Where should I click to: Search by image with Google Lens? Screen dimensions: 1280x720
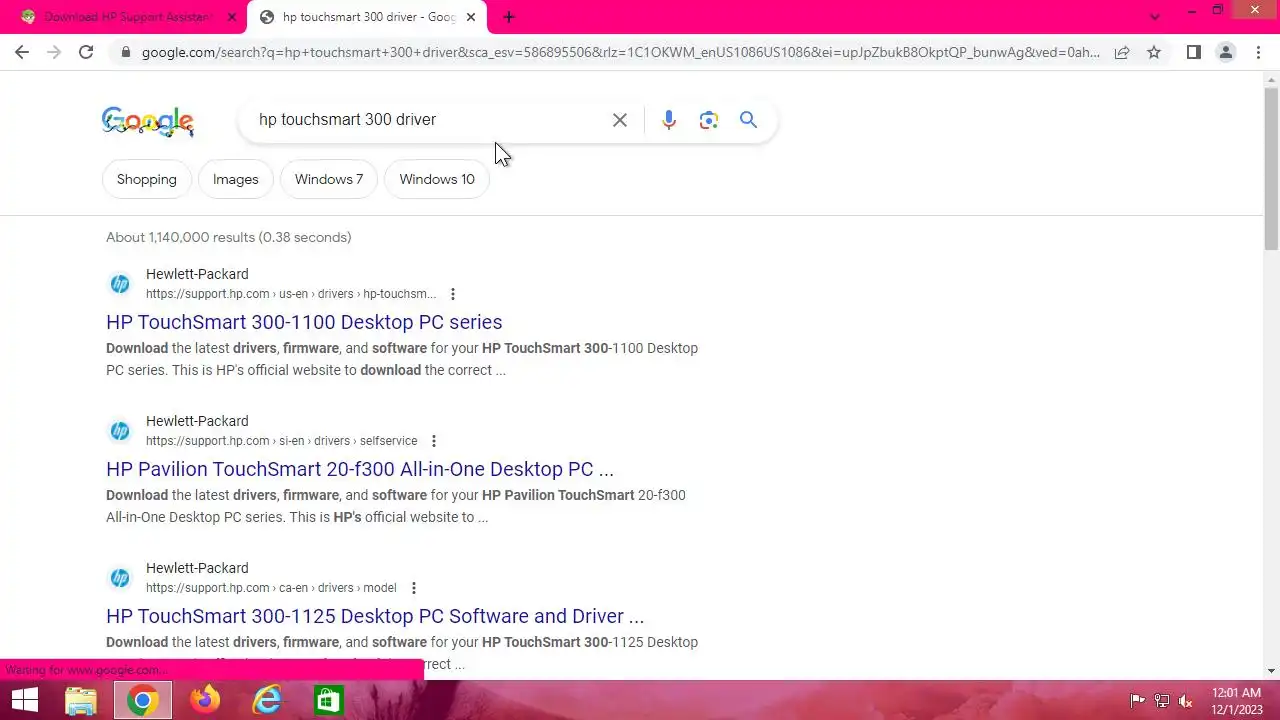click(709, 120)
